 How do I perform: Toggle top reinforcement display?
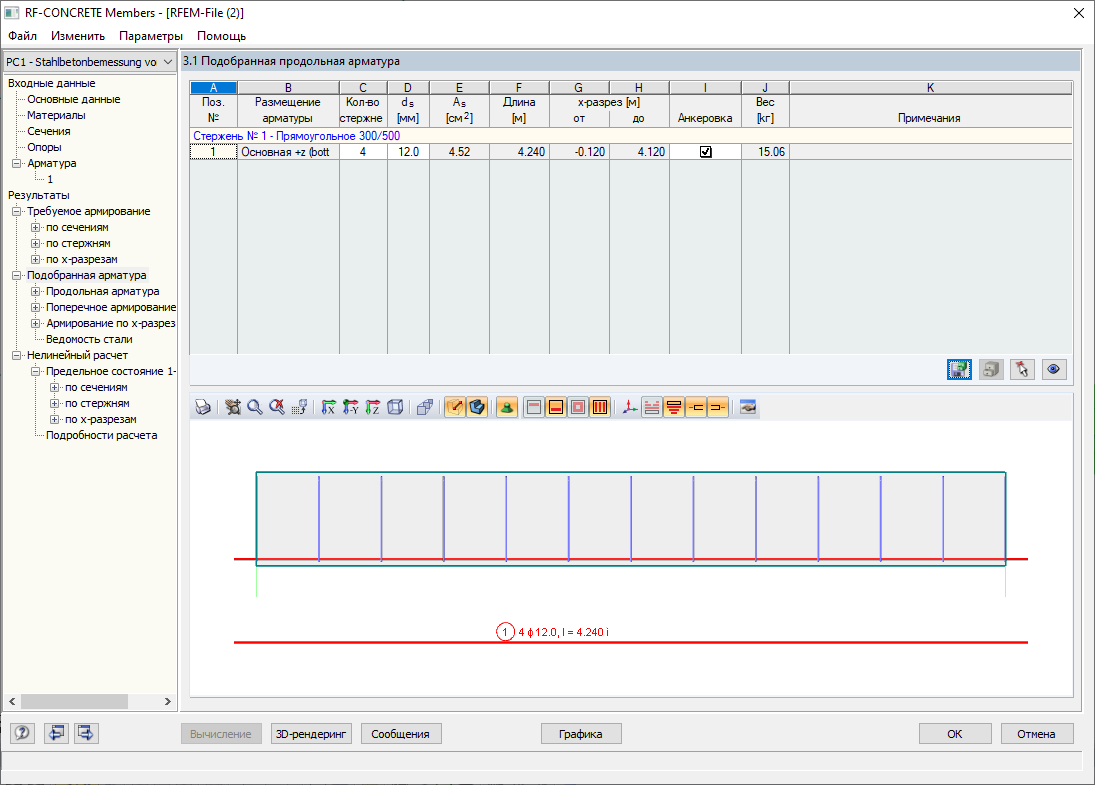pyautogui.click(x=534, y=407)
